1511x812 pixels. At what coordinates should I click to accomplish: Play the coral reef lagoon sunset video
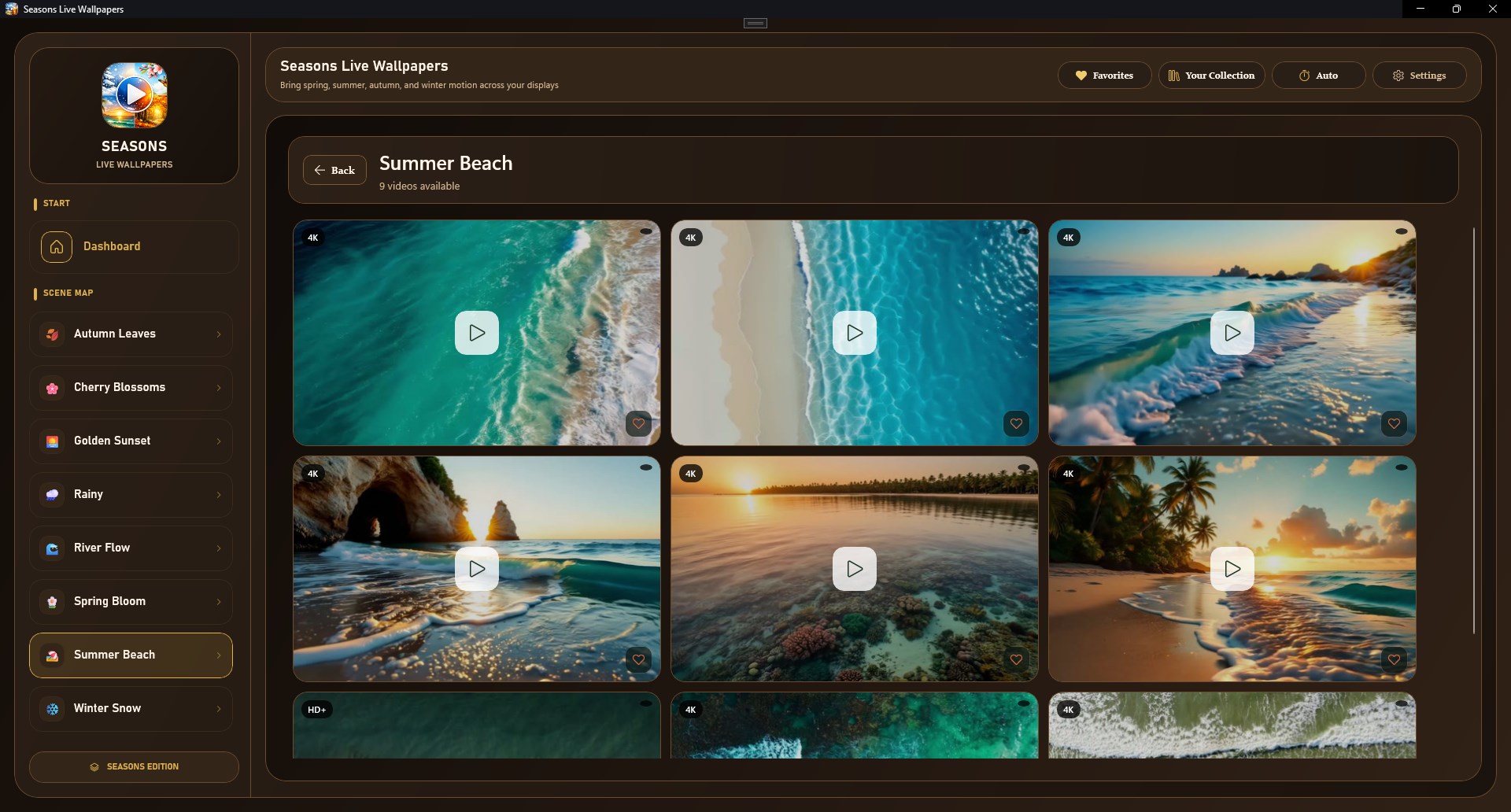tap(855, 569)
